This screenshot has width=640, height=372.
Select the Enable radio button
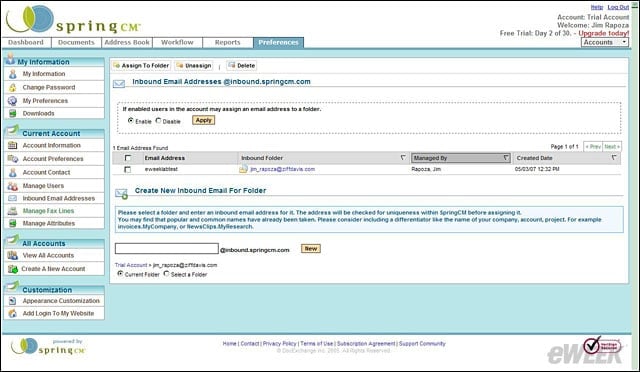pos(131,120)
